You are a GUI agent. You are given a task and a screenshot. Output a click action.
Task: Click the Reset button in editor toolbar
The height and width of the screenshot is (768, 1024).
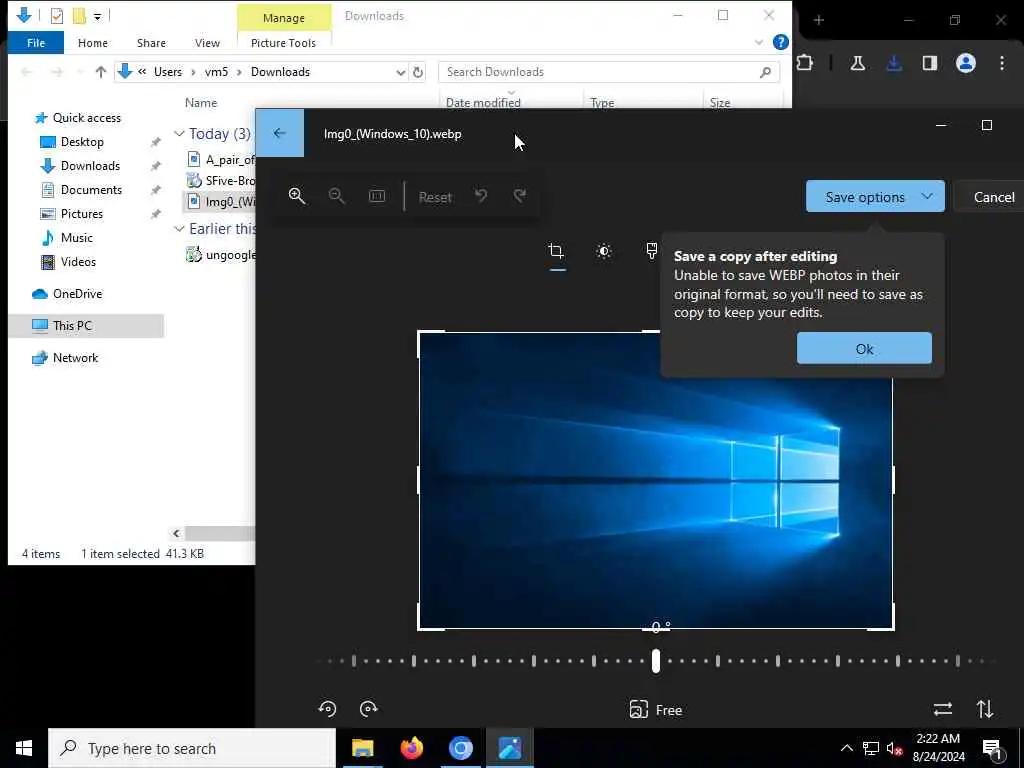[x=435, y=197]
